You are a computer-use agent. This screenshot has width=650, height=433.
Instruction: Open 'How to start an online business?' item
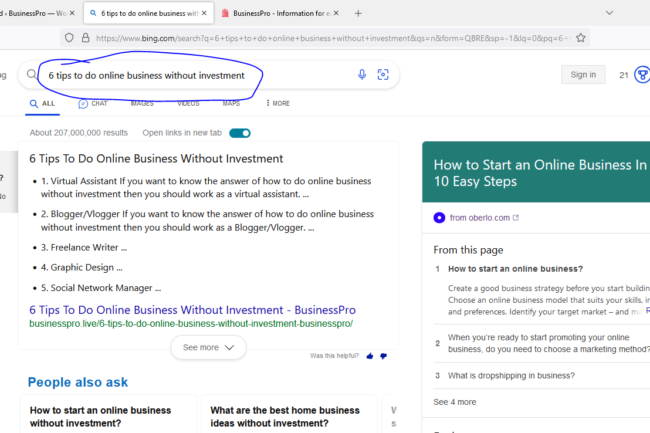click(515, 269)
